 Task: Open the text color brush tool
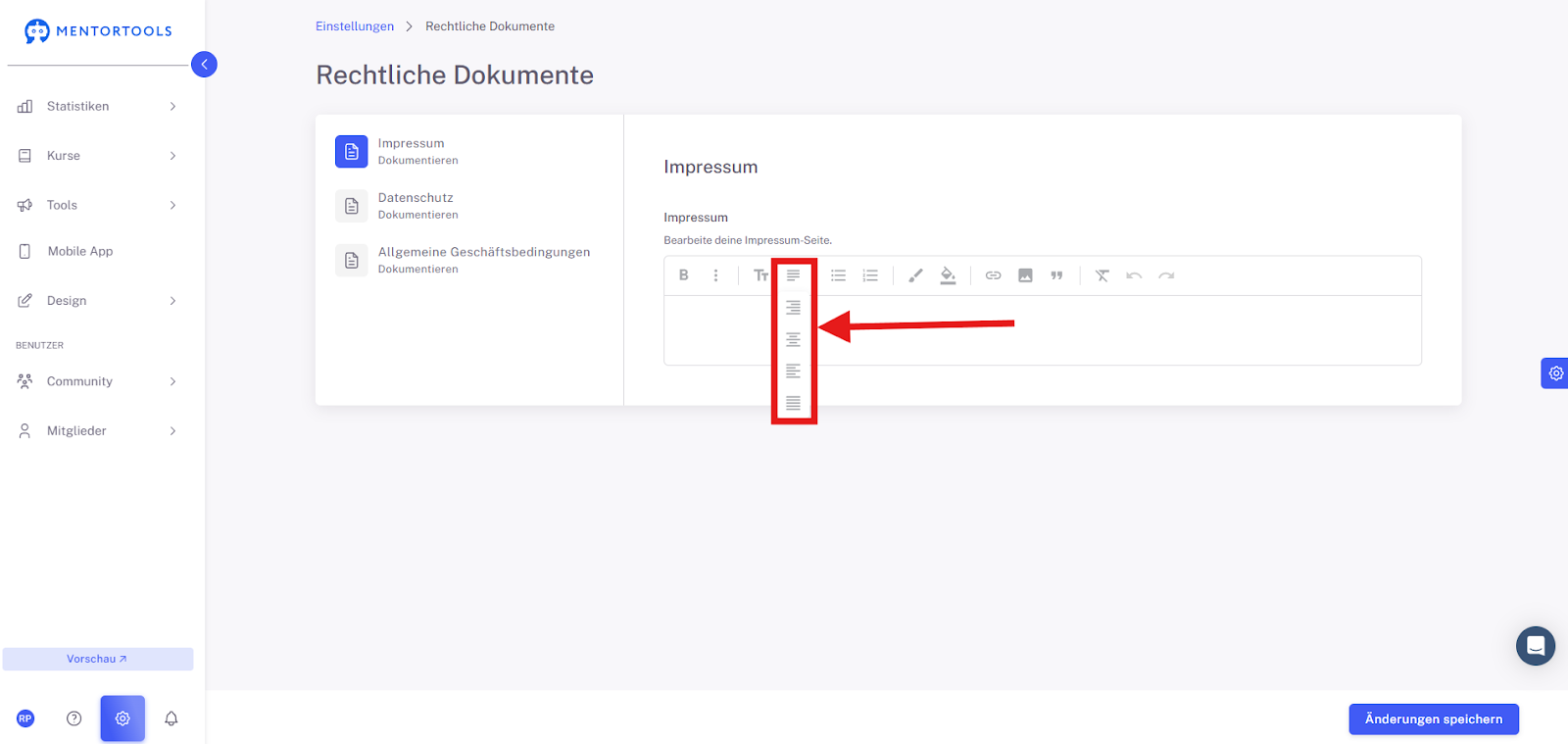pyautogui.click(x=915, y=275)
